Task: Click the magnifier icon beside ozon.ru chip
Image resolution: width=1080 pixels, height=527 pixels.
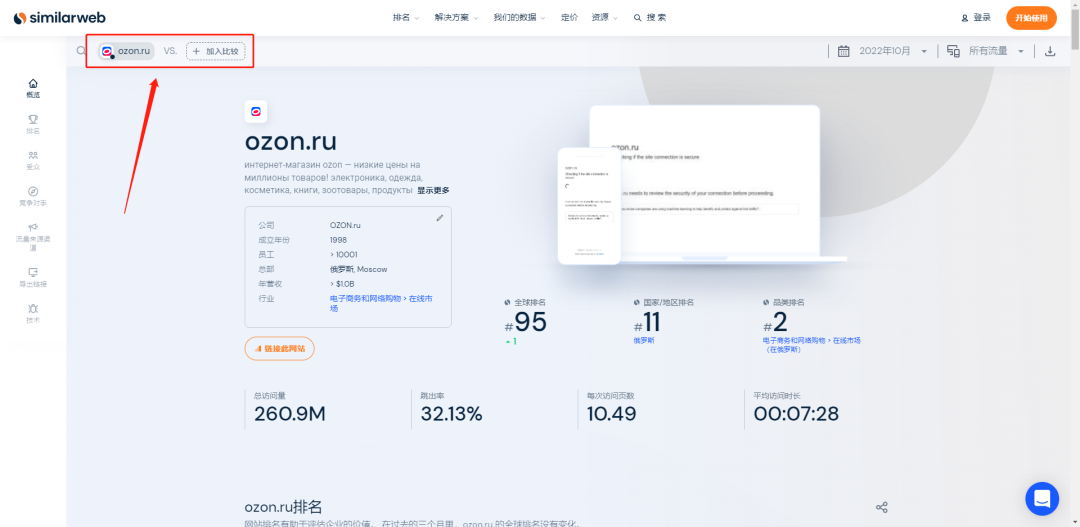Action: click(81, 51)
